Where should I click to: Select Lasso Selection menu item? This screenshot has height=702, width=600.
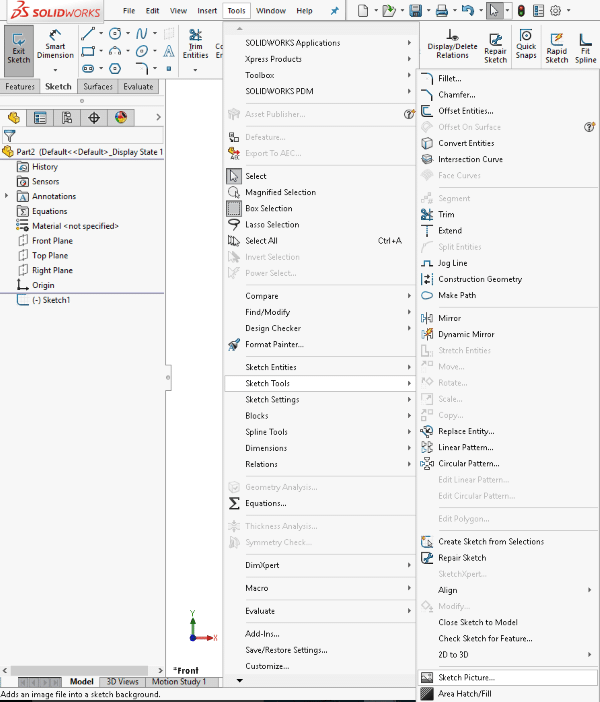[x=271, y=225]
